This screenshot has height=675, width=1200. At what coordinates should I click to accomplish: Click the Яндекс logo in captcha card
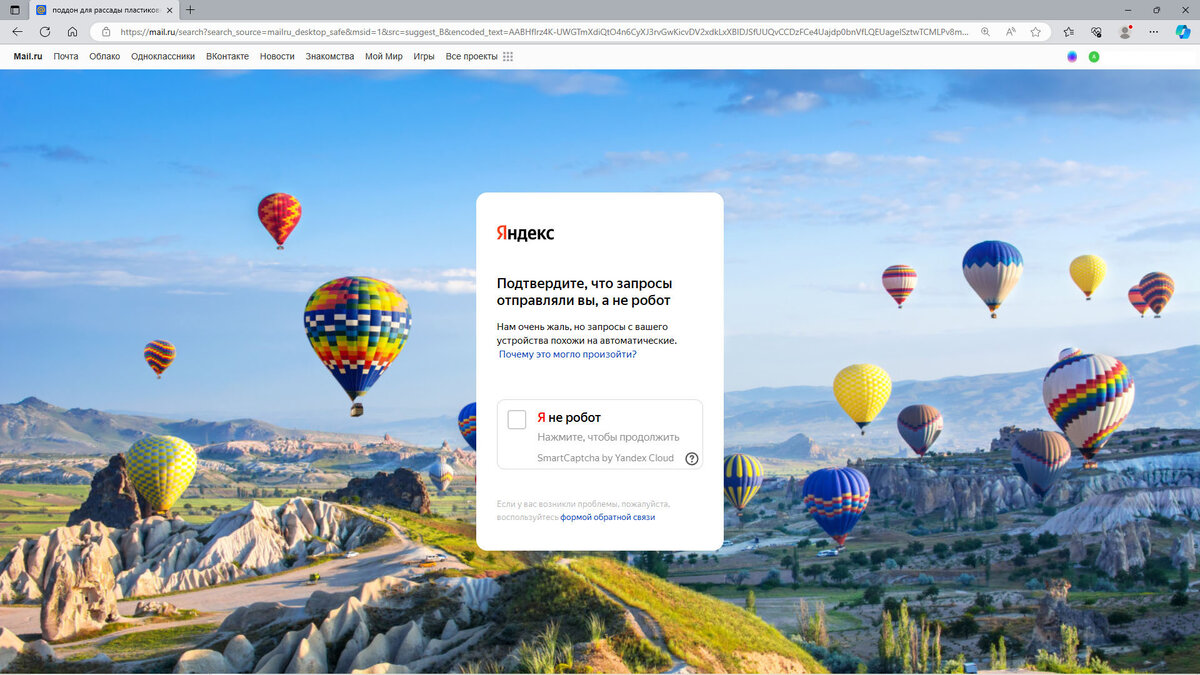(525, 233)
